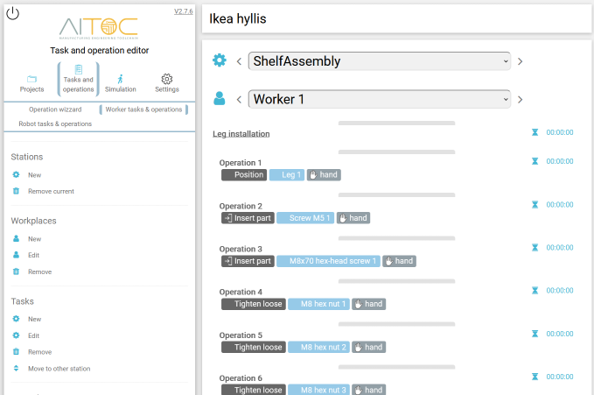
Task: Click the Leg installation task link
Action: point(241,134)
